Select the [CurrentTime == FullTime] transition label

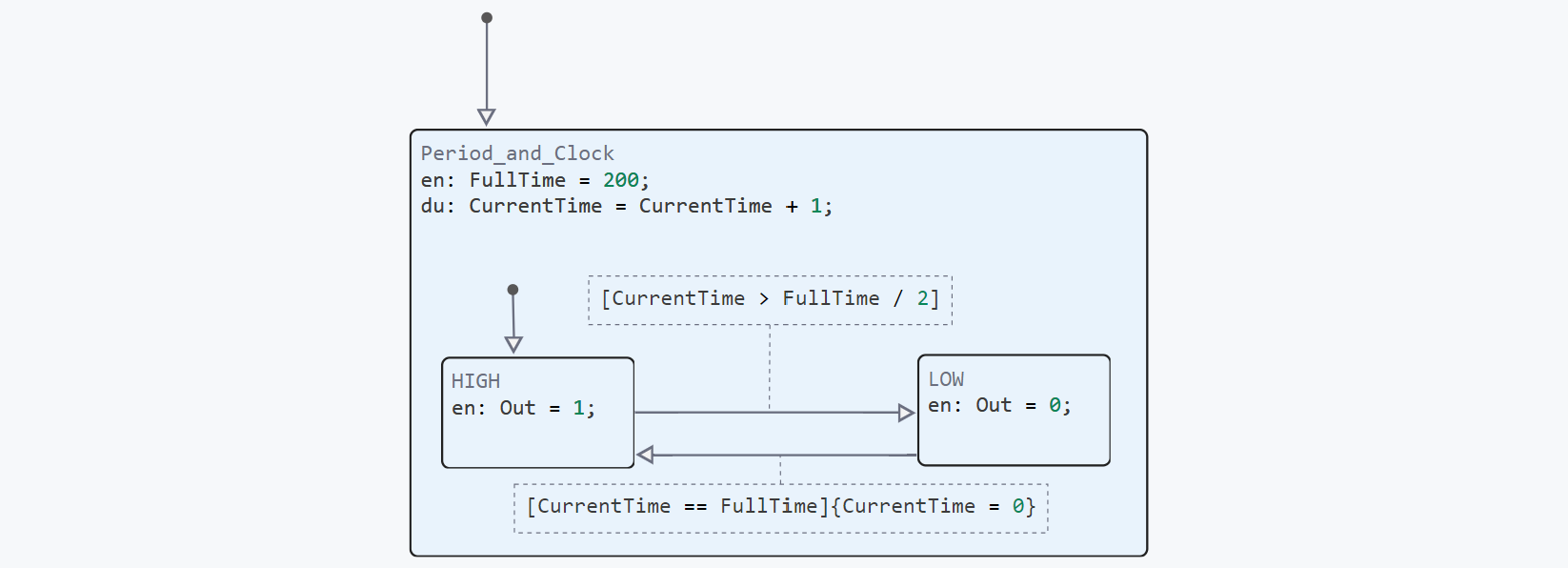(x=677, y=506)
